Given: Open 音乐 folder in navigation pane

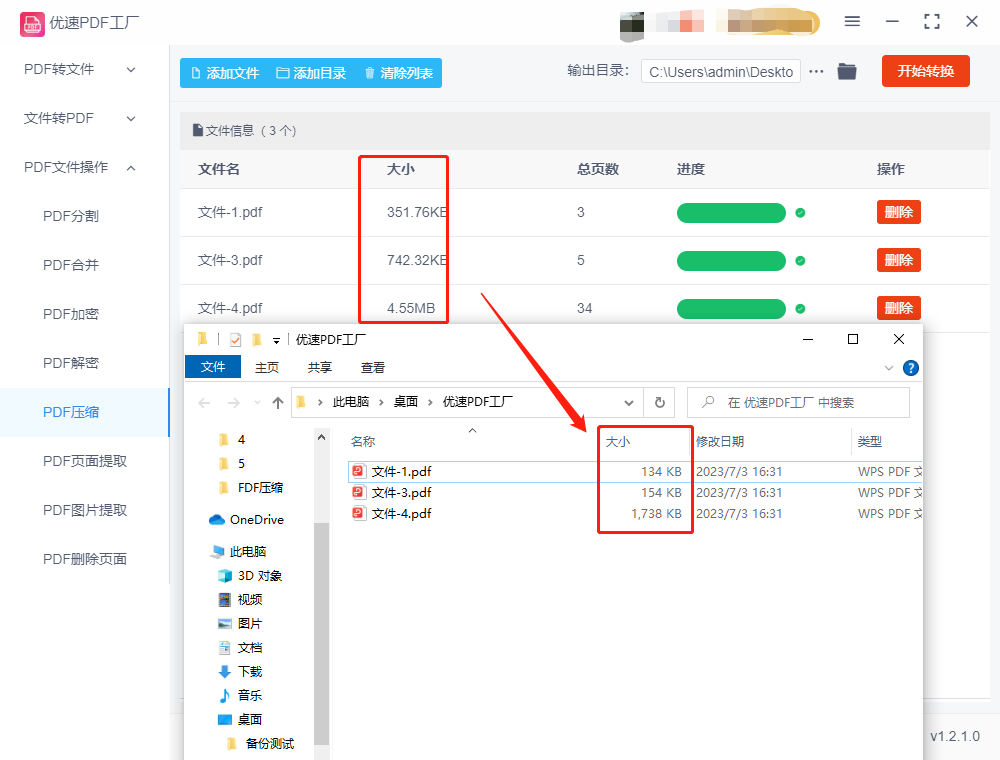Looking at the screenshot, I should pos(240,696).
